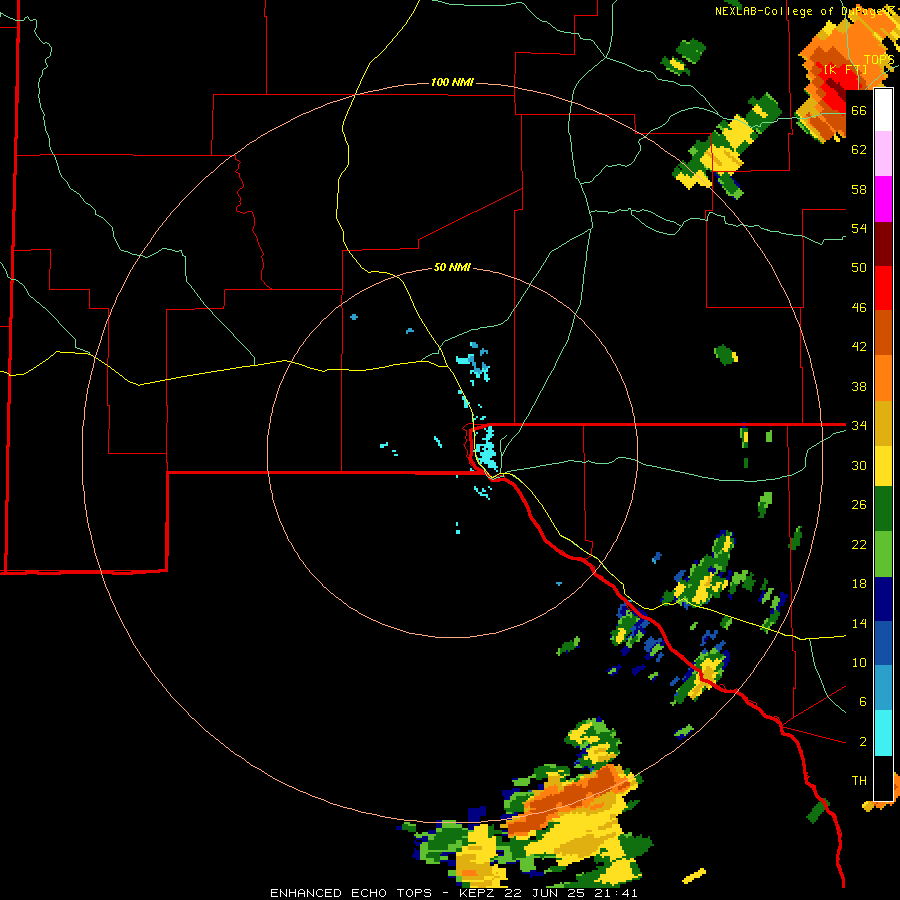Click legend value '38'

click(859, 386)
